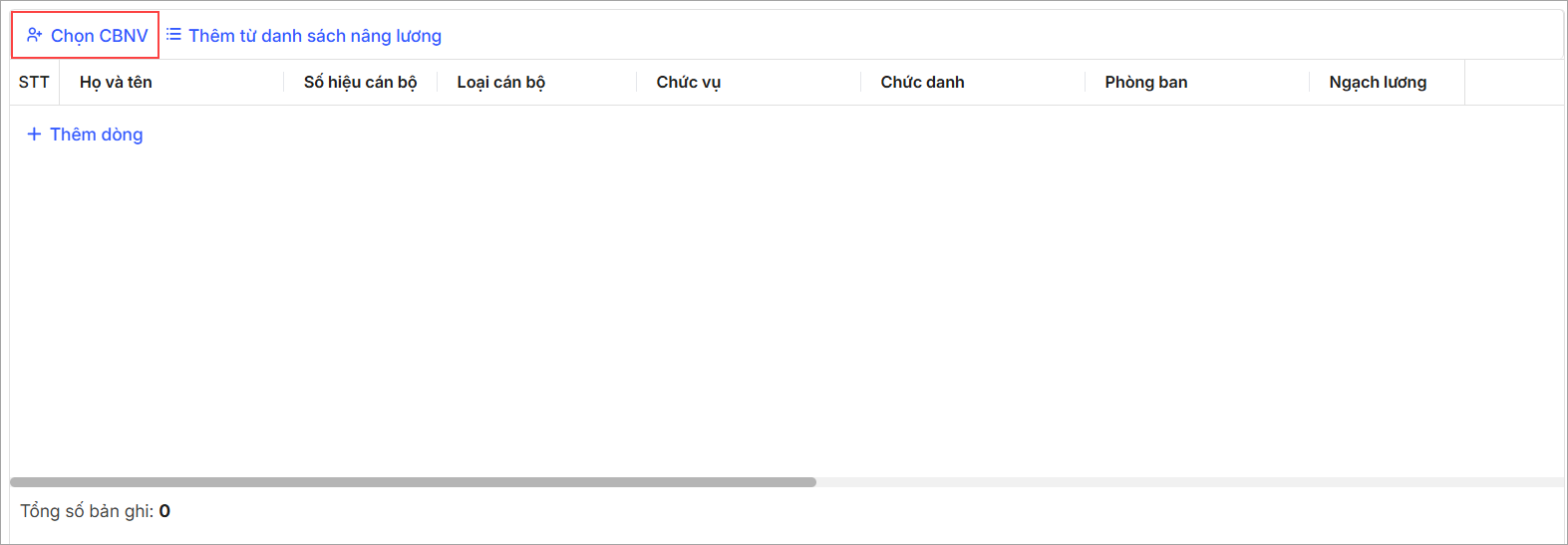
Task: Click the Tổng số bản ghi label
Action: tap(87, 511)
